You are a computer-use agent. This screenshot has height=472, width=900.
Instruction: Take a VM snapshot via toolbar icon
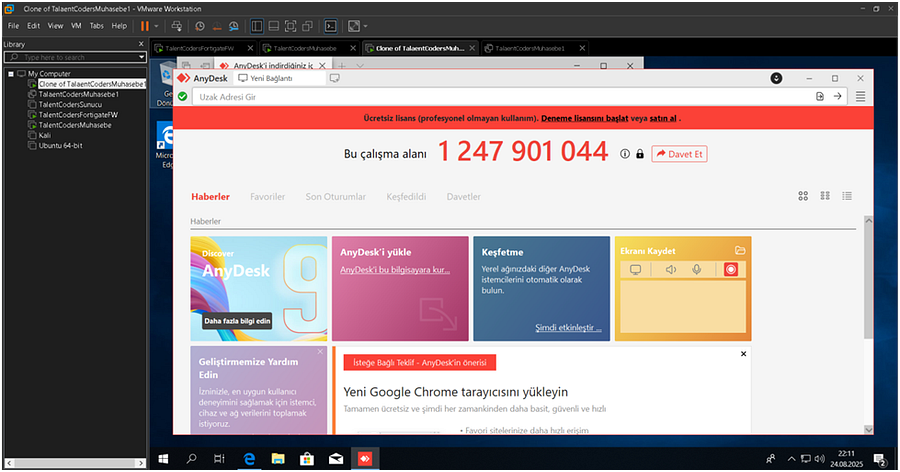[200, 26]
